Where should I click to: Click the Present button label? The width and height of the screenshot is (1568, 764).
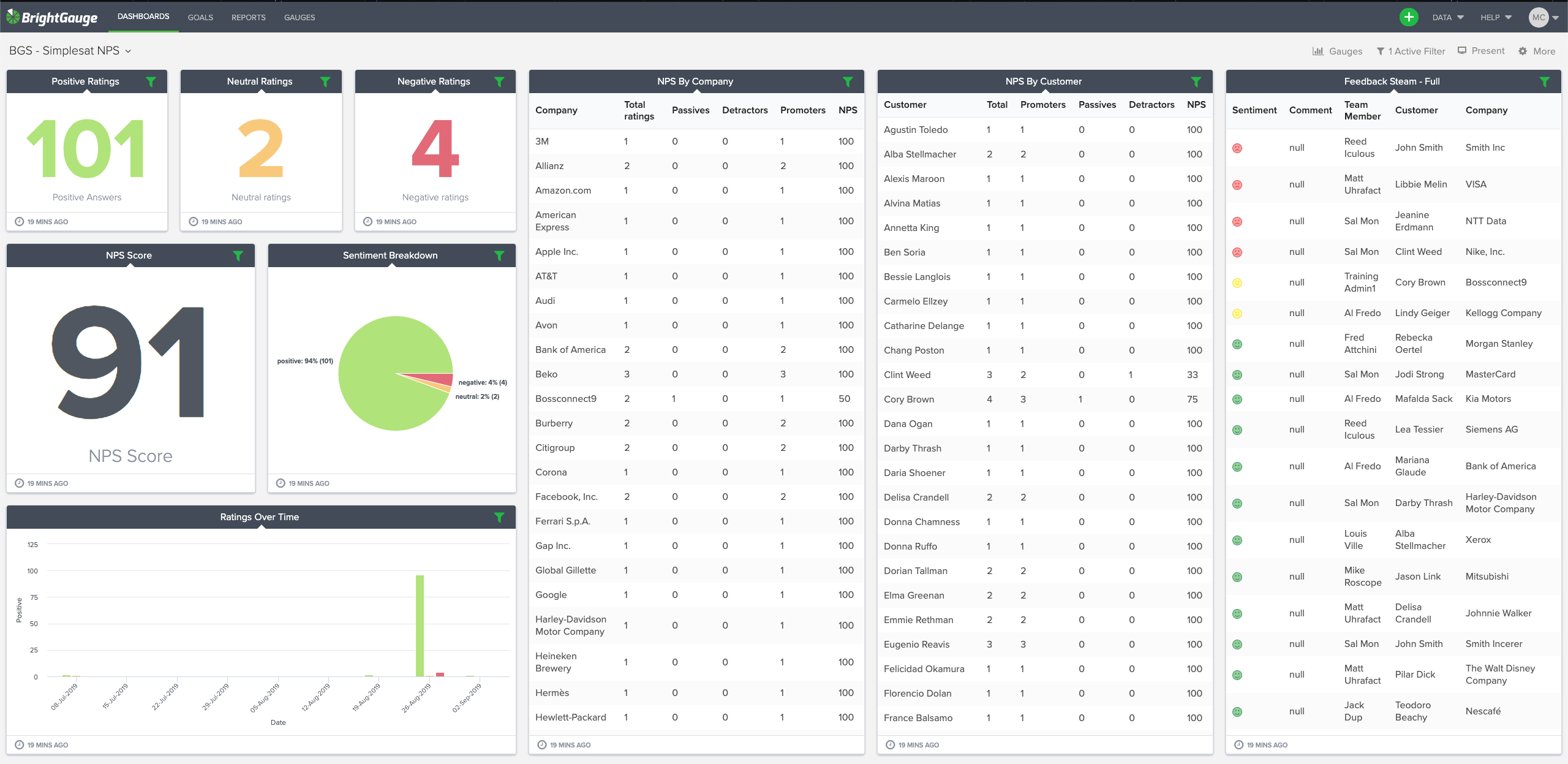tap(1488, 51)
